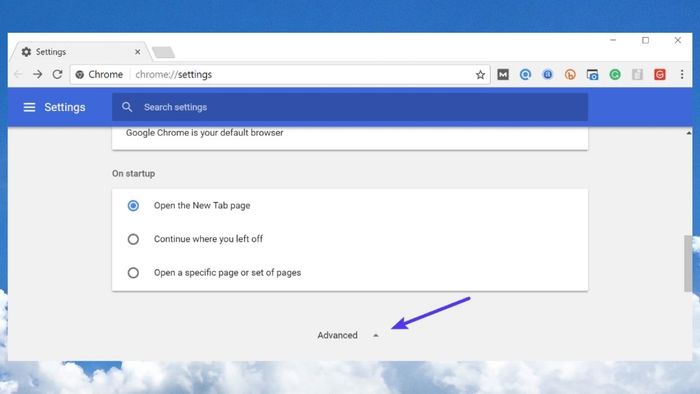Click 'Google Chrome is your default browser' text
The image size is (700, 394).
(204, 133)
